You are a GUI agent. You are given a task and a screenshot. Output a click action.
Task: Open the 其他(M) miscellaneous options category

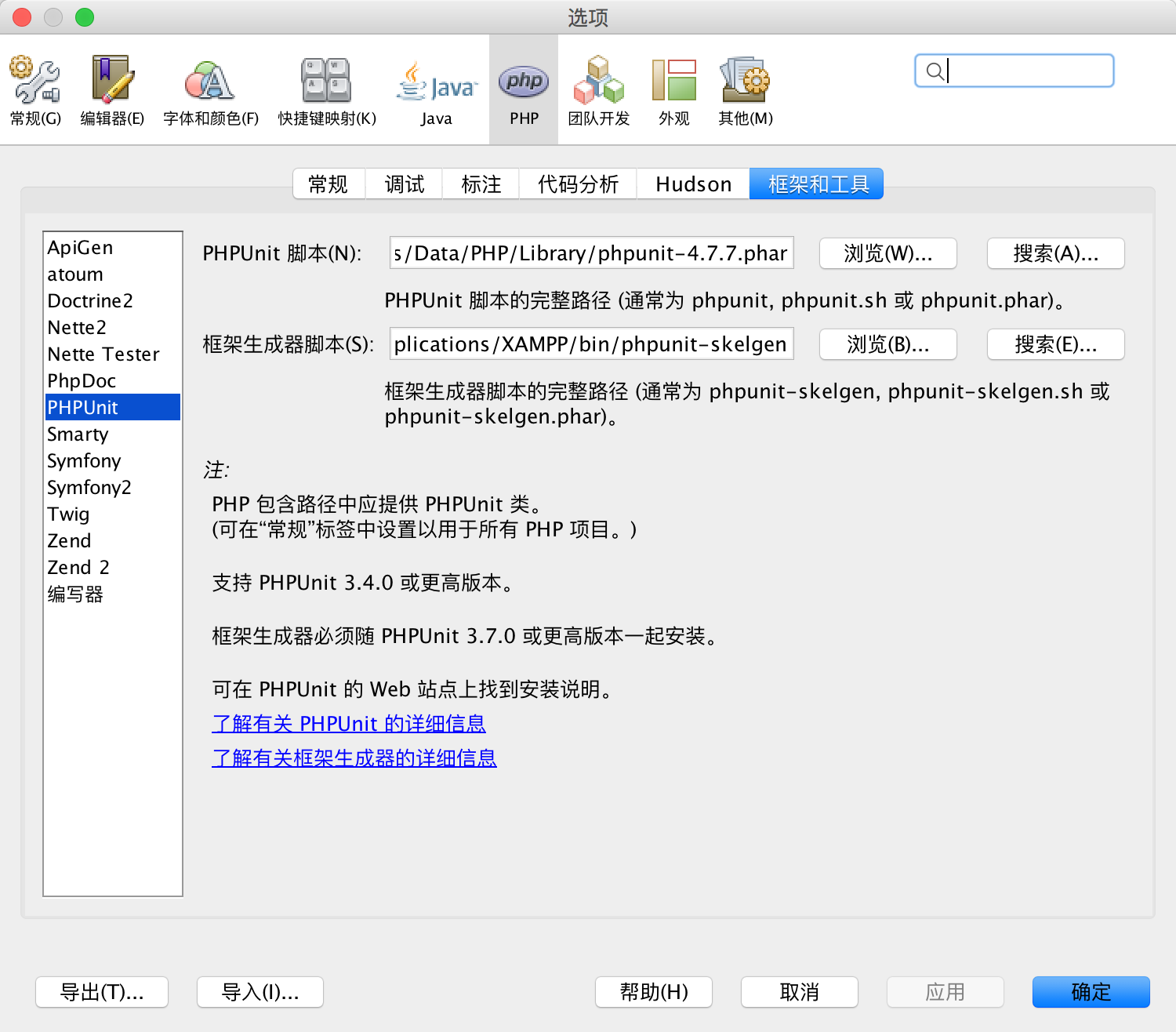pos(746,90)
